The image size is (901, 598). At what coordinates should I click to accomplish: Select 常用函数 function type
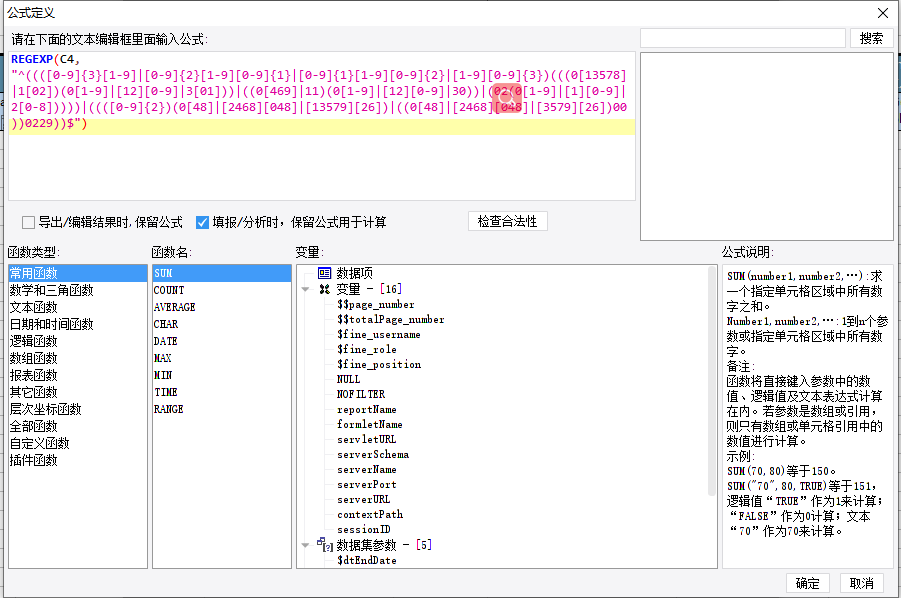(78, 273)
